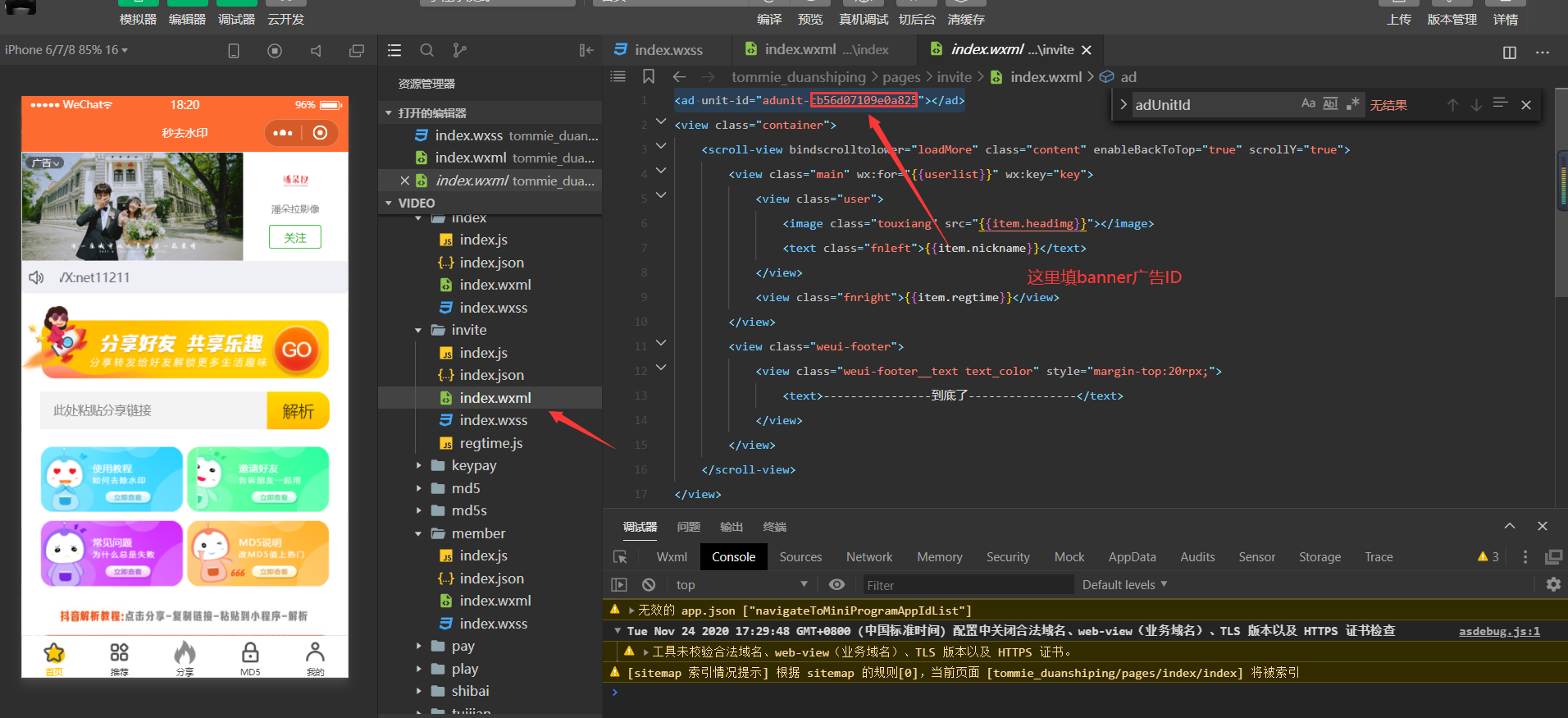Viewport: 1568px width, 718px height.
Task: Clear console with the block icon
Action: pos(649,585)
